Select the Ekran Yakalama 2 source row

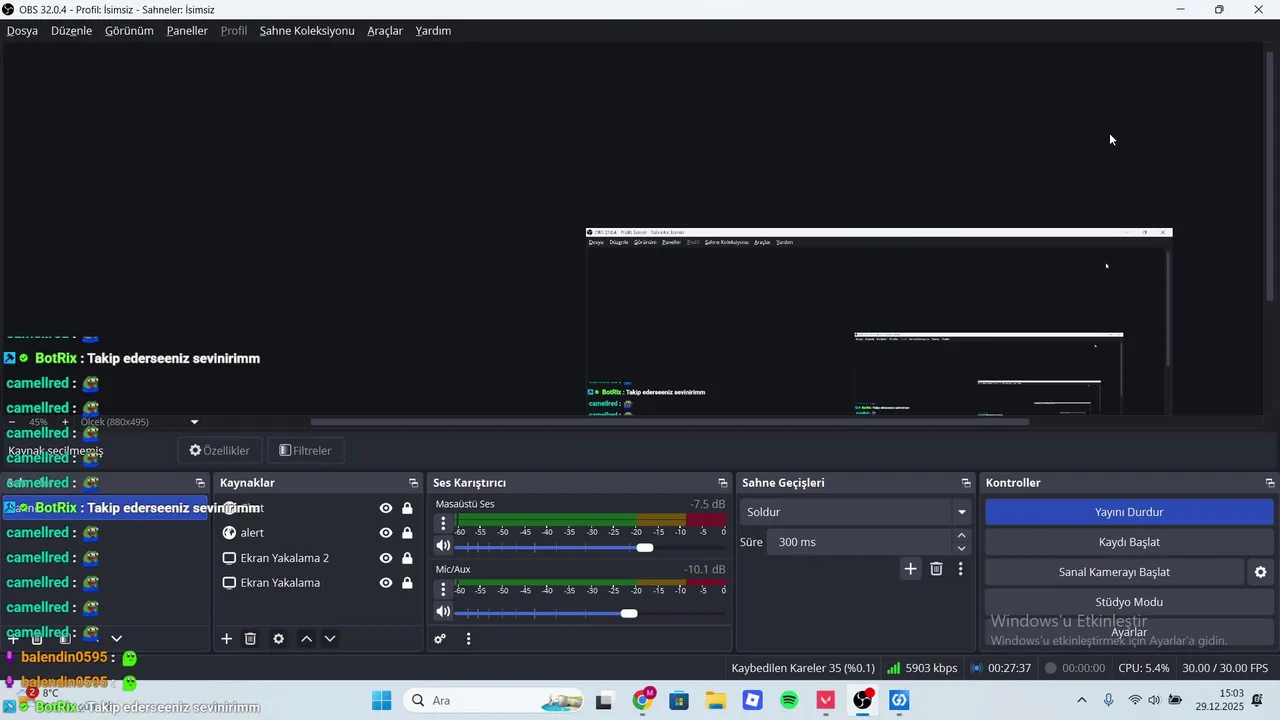pyautogui.click(x=318, y=558)
